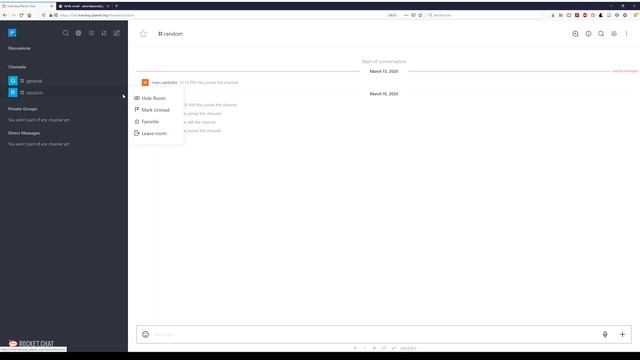Reload the page with browser refresh button
Screen dimensions: 640x360
click(x=21, y=15)
